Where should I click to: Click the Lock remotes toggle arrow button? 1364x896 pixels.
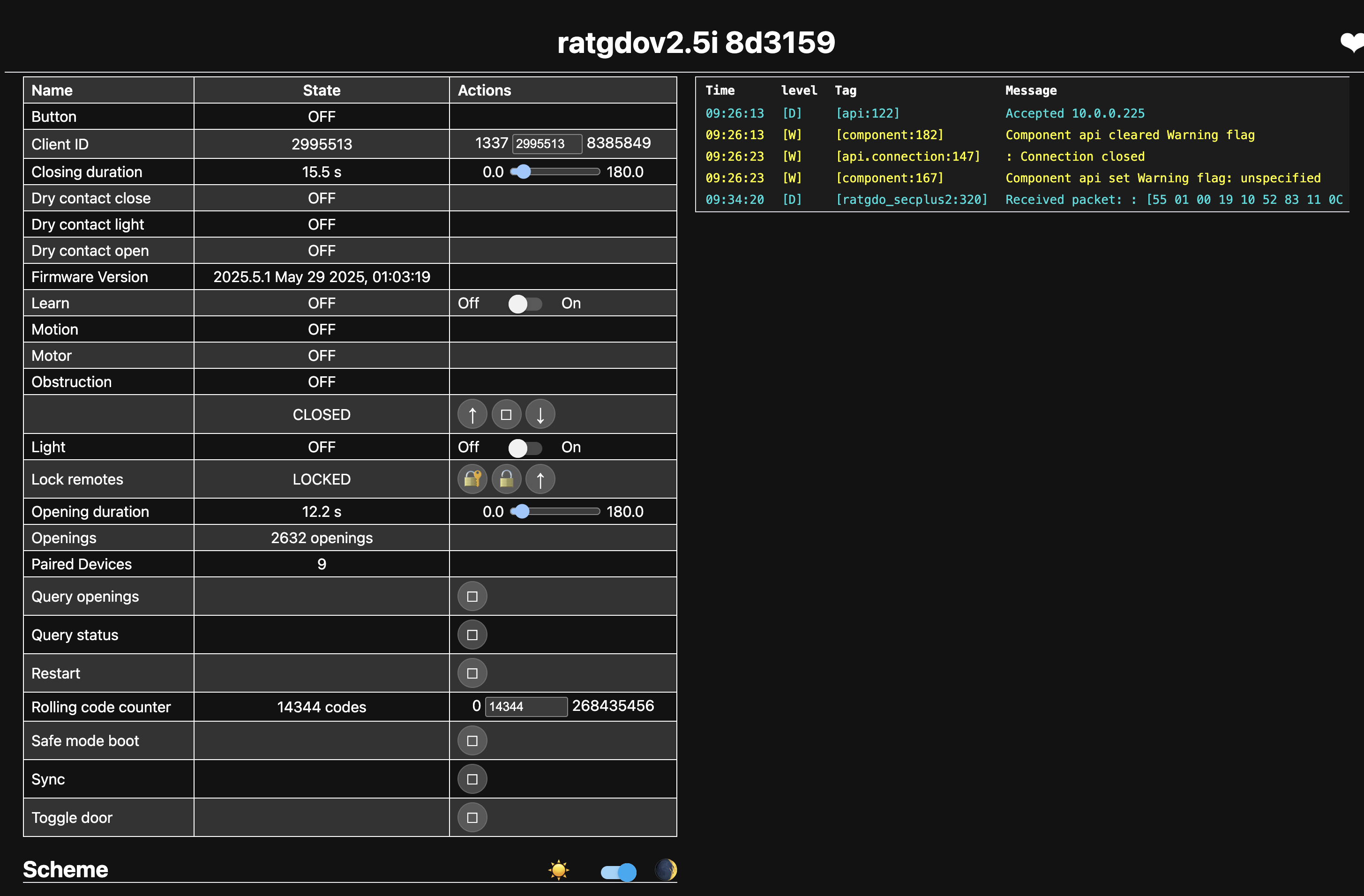coord(540,479)
